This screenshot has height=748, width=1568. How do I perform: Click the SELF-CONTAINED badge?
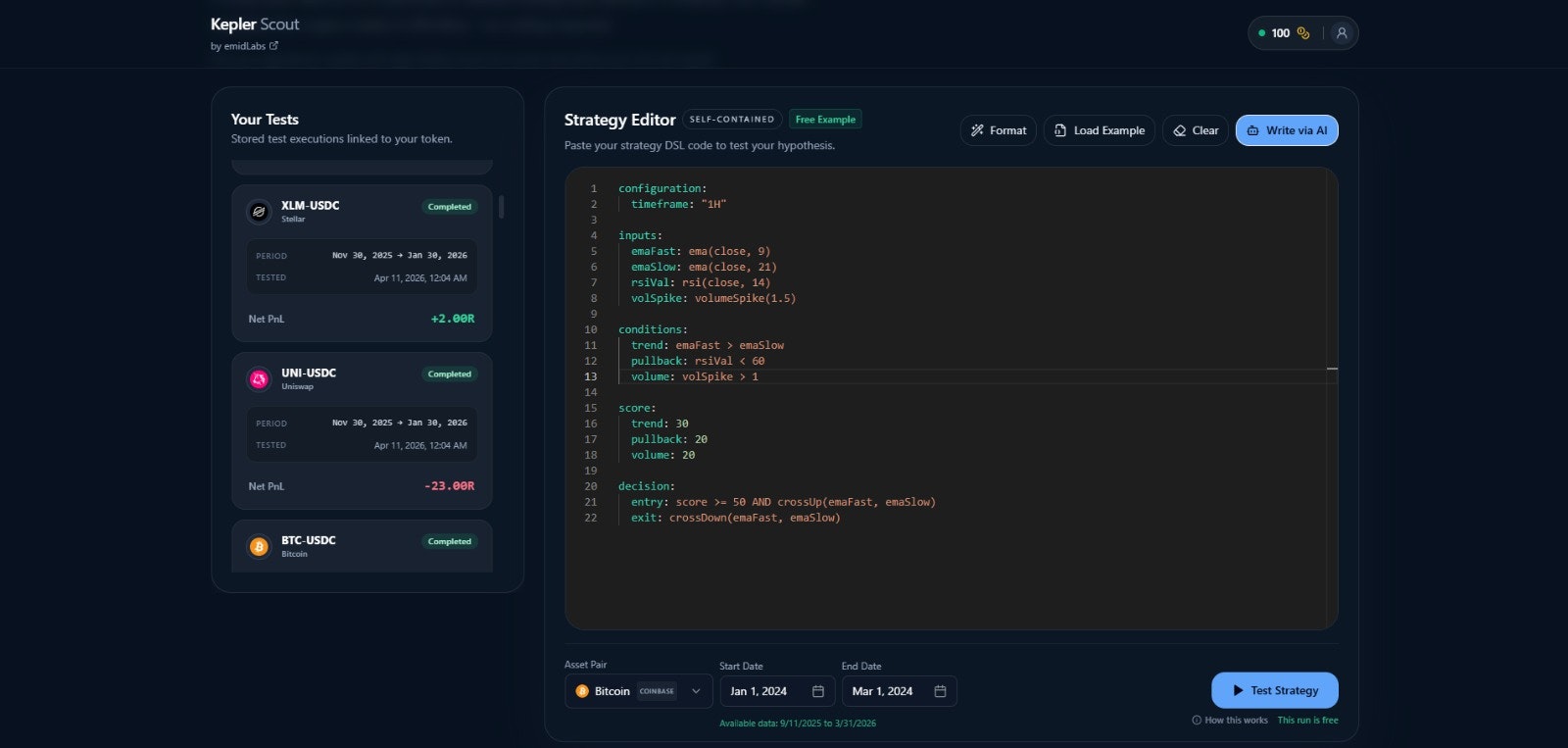[x=732, y=120]
